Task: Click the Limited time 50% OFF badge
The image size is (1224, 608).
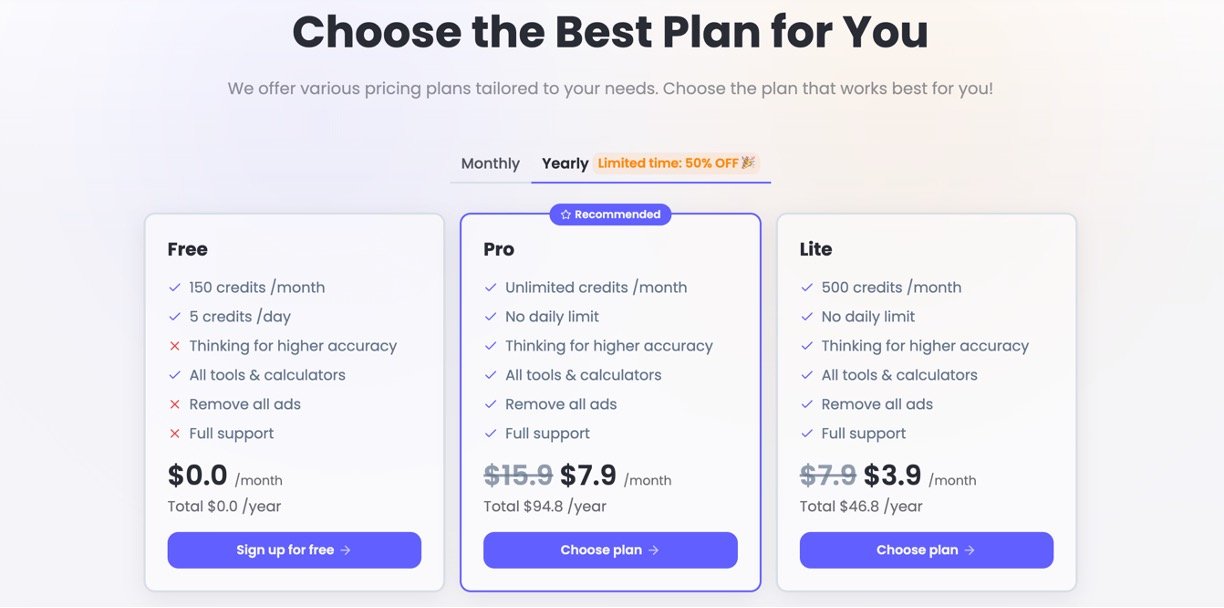Action: click(676, 163)
